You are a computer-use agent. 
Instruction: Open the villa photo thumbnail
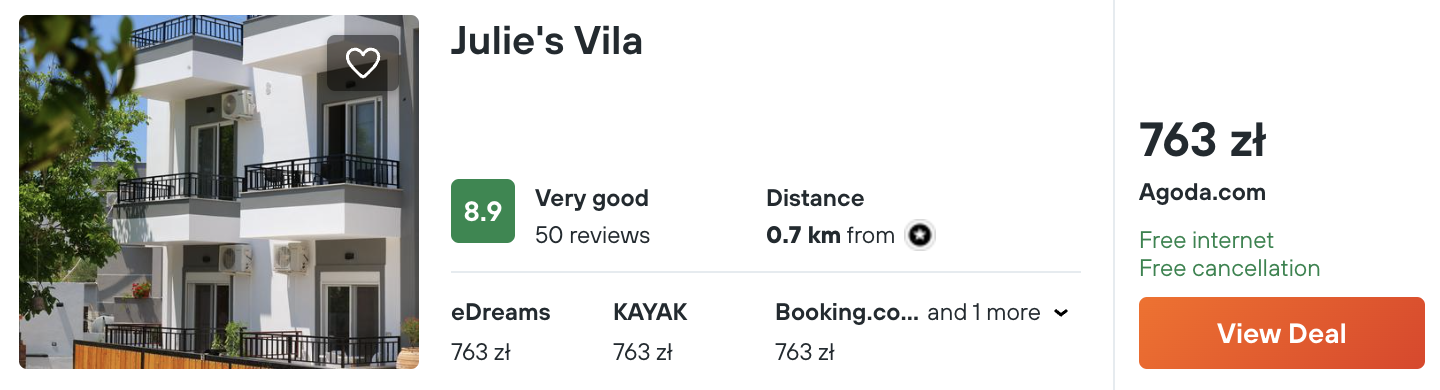pyautogui.click(x=219, y=192)
